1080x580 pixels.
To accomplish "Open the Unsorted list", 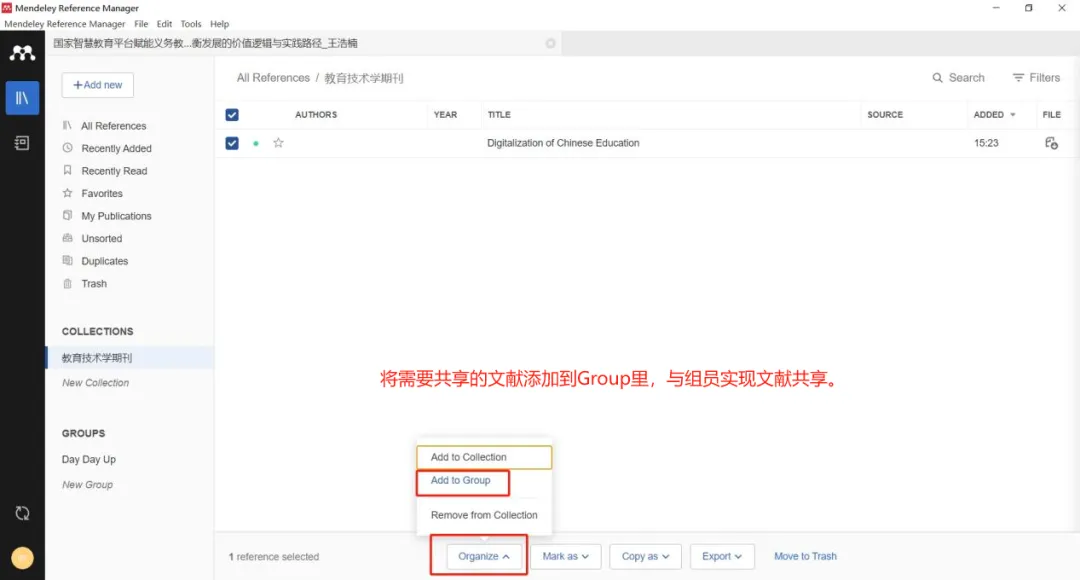I will [102, 238].
